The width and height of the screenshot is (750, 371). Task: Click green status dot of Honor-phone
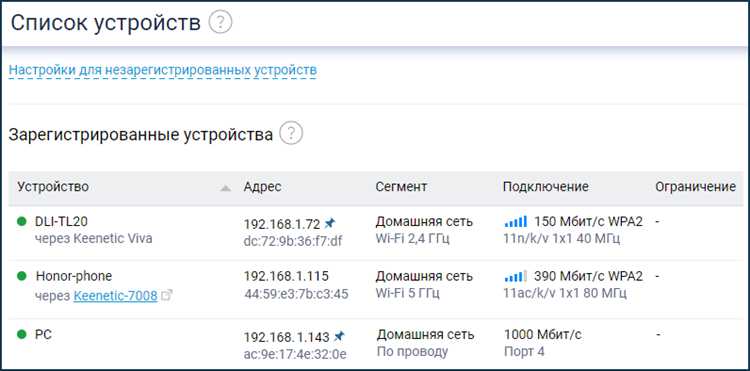coord(22,276)
